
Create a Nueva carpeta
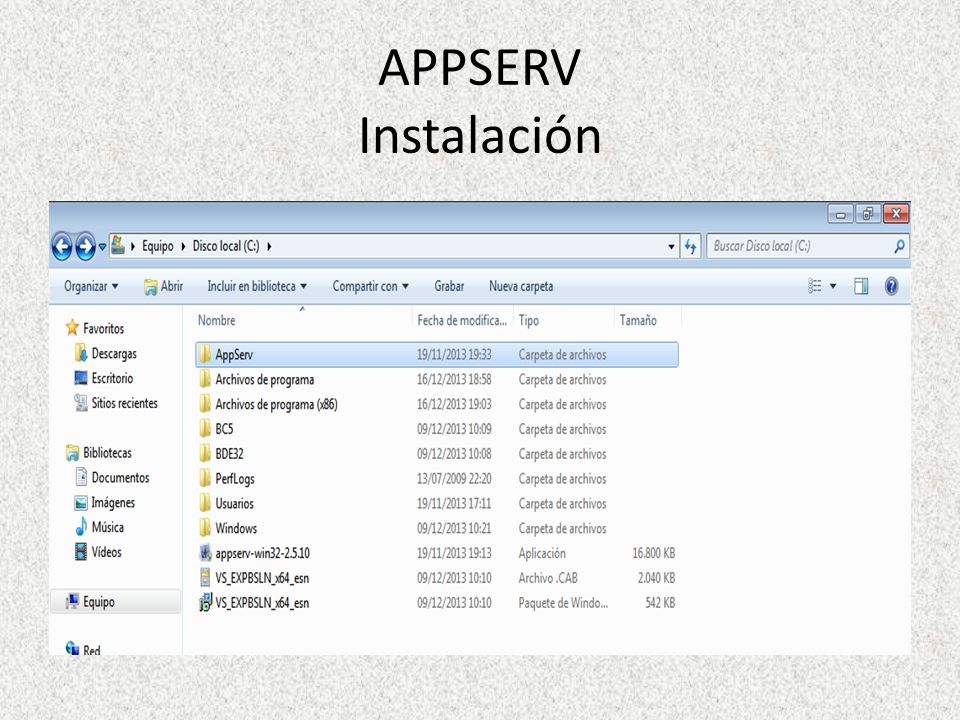[521, 286]
